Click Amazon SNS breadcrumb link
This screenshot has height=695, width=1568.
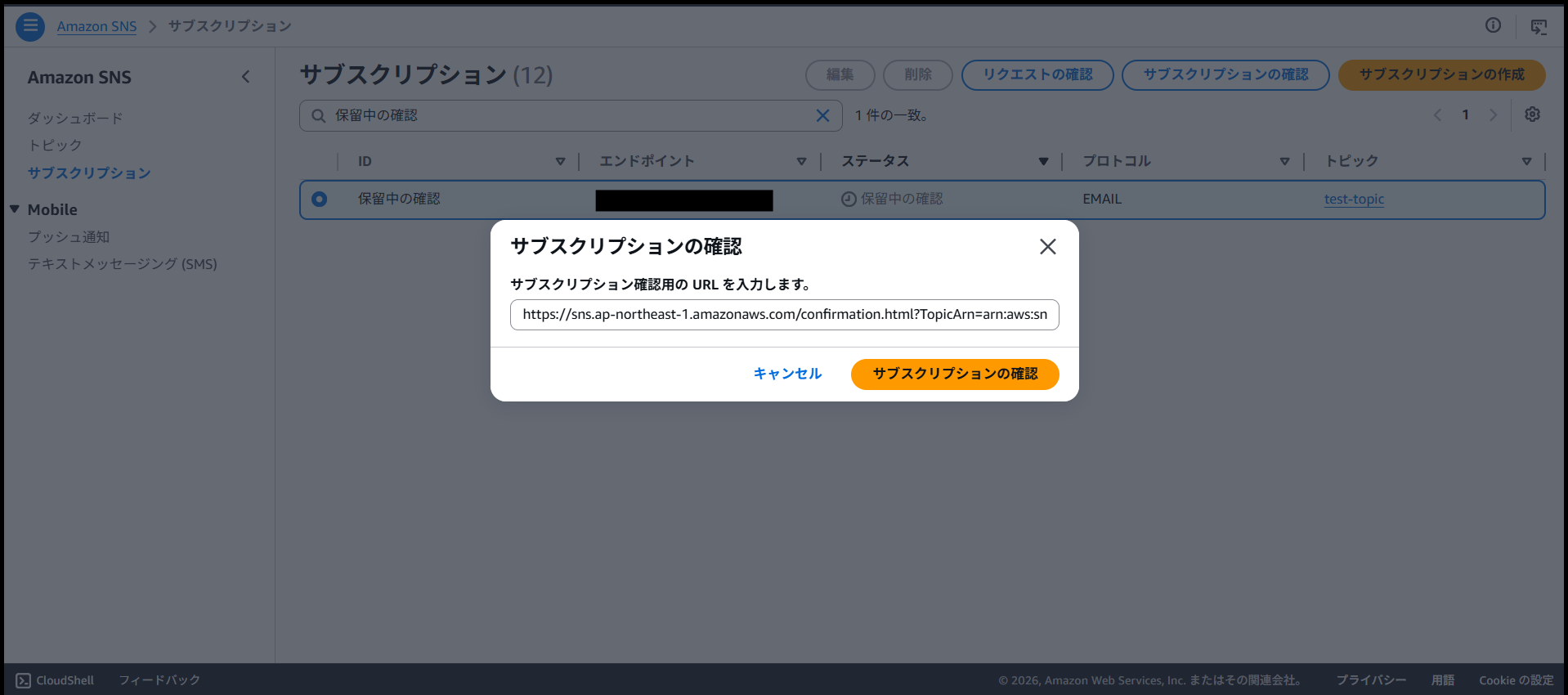tap(96, 26)
